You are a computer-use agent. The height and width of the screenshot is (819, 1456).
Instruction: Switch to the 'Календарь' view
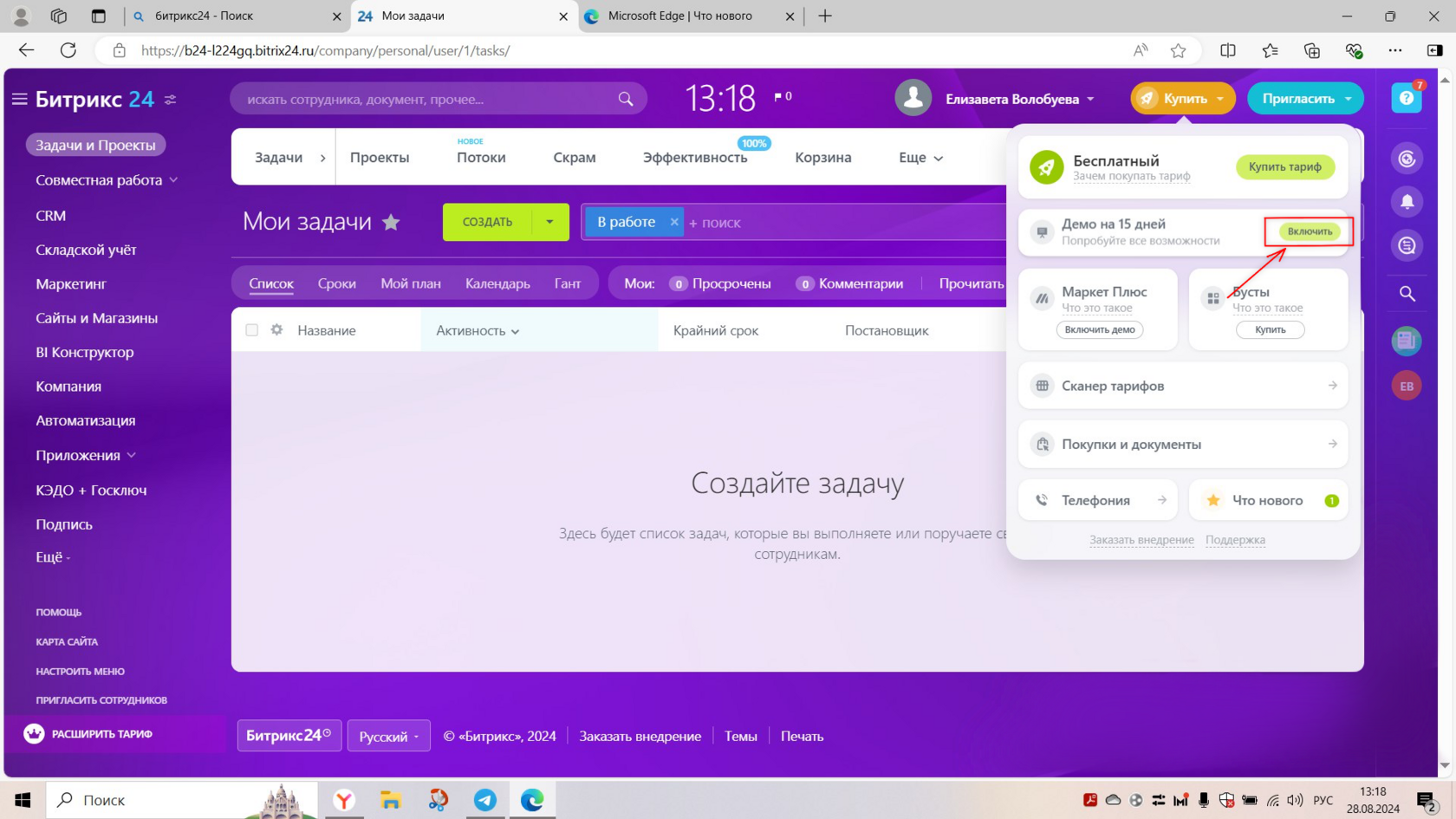pos(497,283)
